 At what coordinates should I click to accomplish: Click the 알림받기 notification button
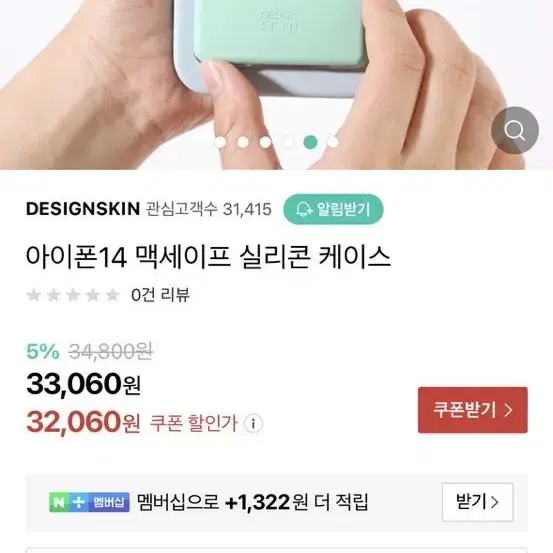[x=333, y=209]
